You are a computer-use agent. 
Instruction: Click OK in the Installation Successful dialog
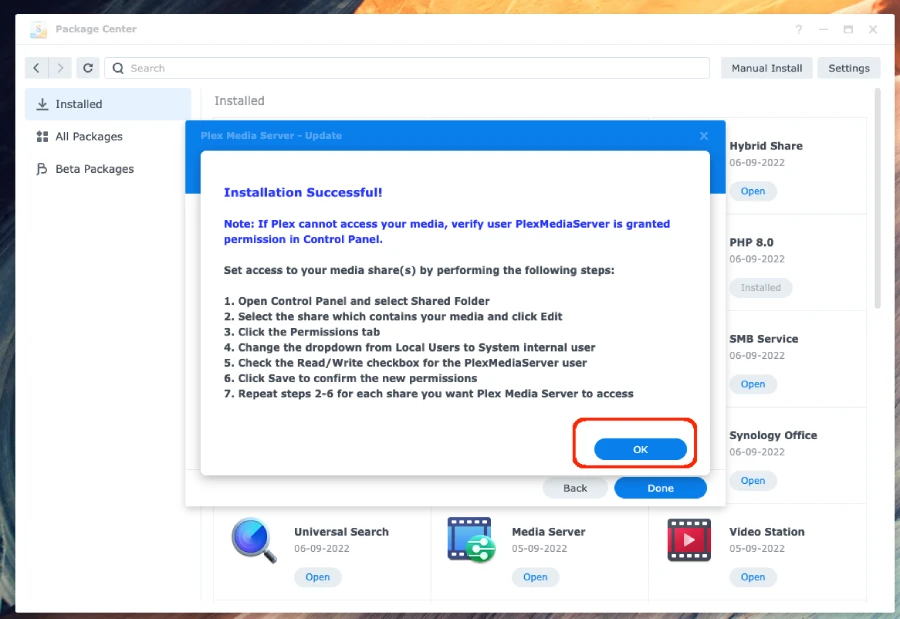point(640,449)
